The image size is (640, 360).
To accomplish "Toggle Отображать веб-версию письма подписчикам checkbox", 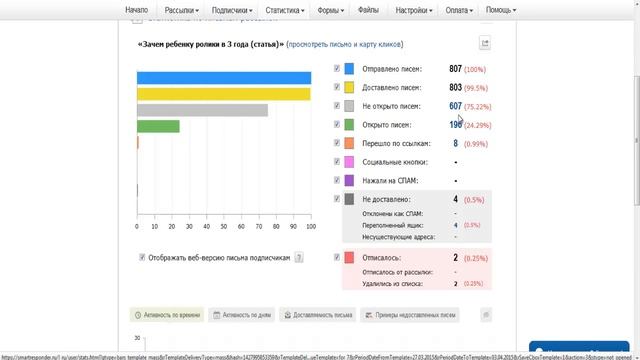I will coord(142,257).
